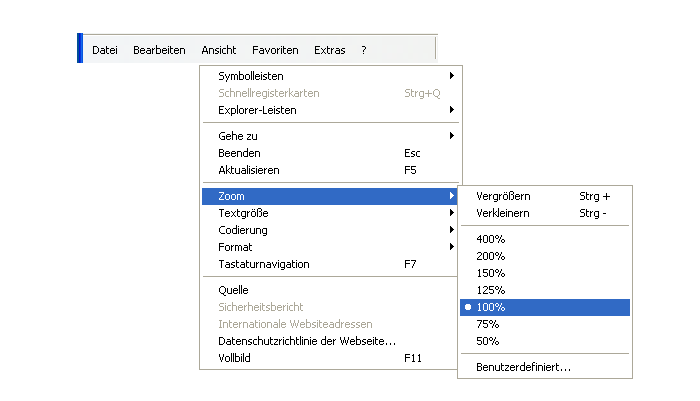Open Benutzerdefiniert custom zoom dialog

click(x=545, y=367)
